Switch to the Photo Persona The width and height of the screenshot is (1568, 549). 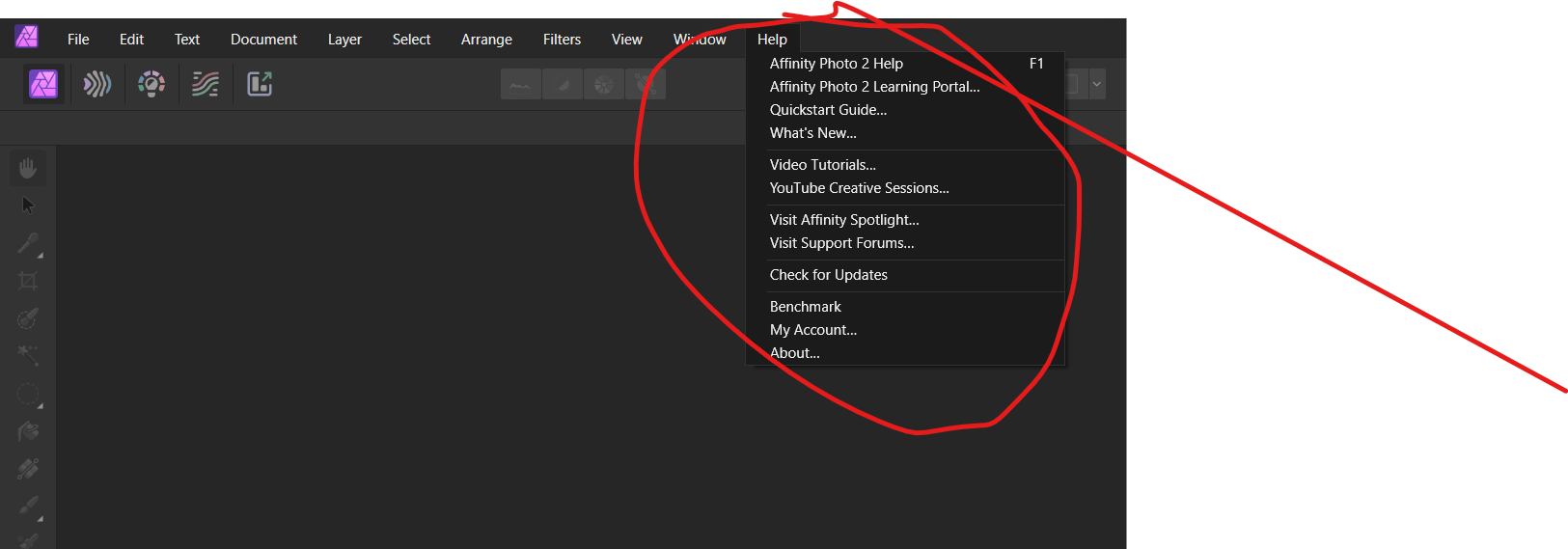point(43,84)
